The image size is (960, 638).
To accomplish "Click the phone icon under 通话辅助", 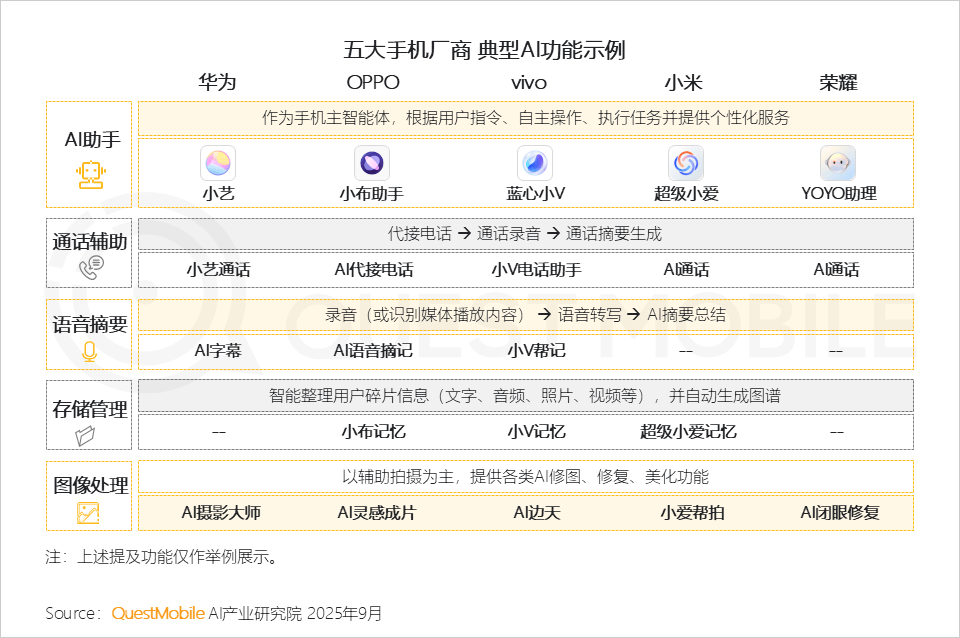I will (91, 268).
